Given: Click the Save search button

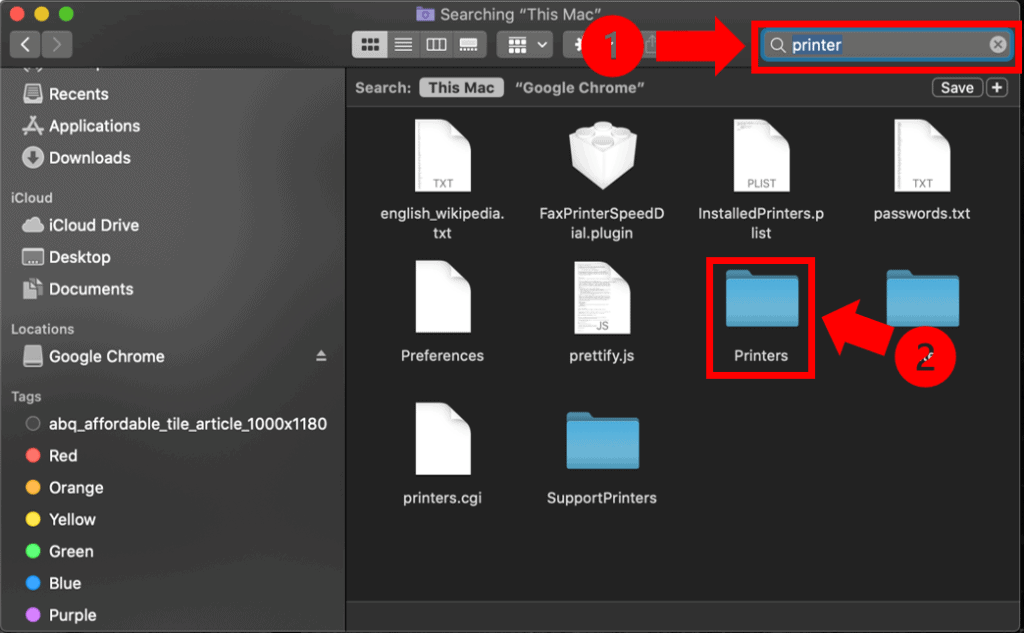Looking at the screenshot, I should click(x=956, y=87).
